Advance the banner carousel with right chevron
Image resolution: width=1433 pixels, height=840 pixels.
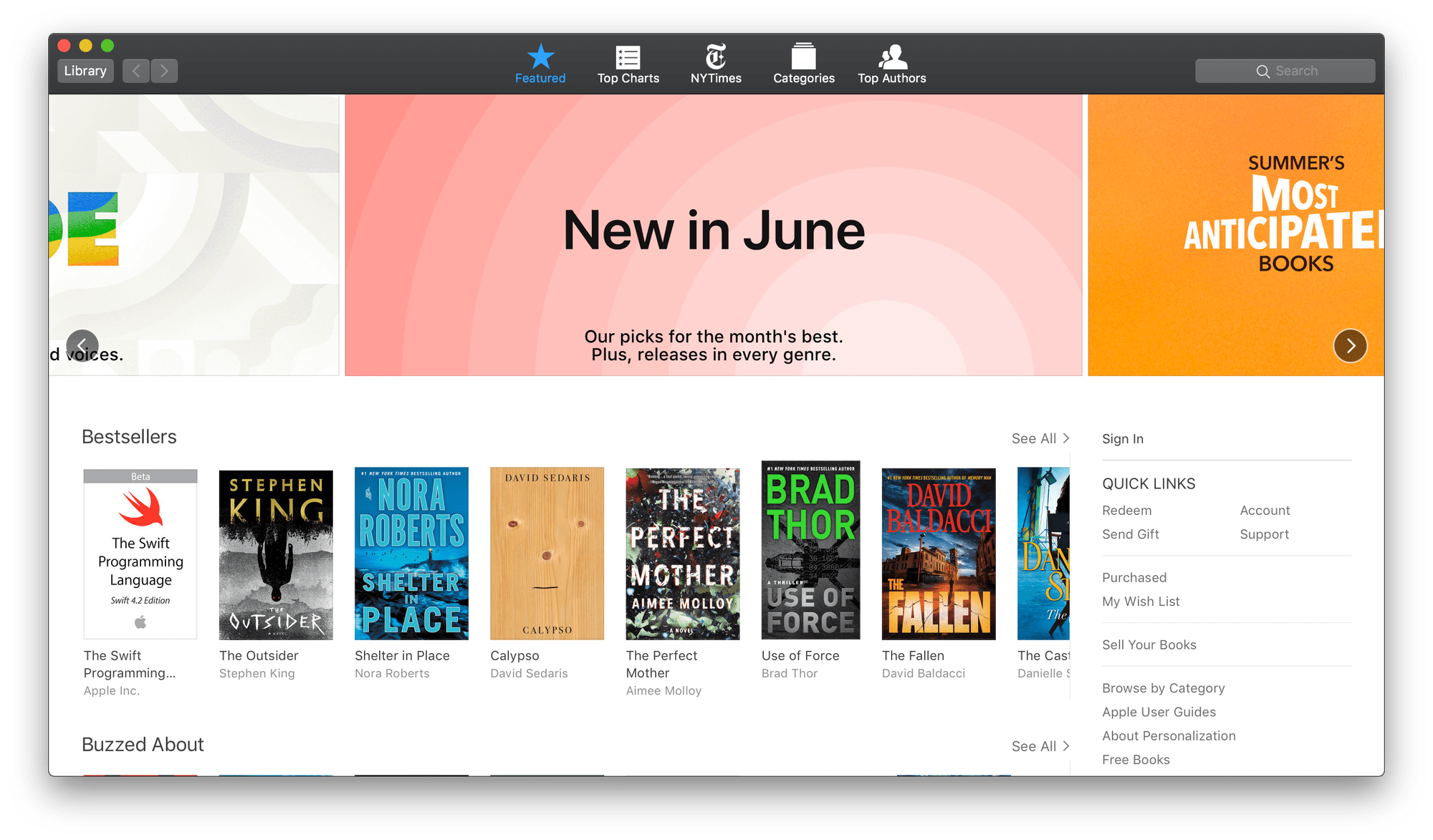1350,346
